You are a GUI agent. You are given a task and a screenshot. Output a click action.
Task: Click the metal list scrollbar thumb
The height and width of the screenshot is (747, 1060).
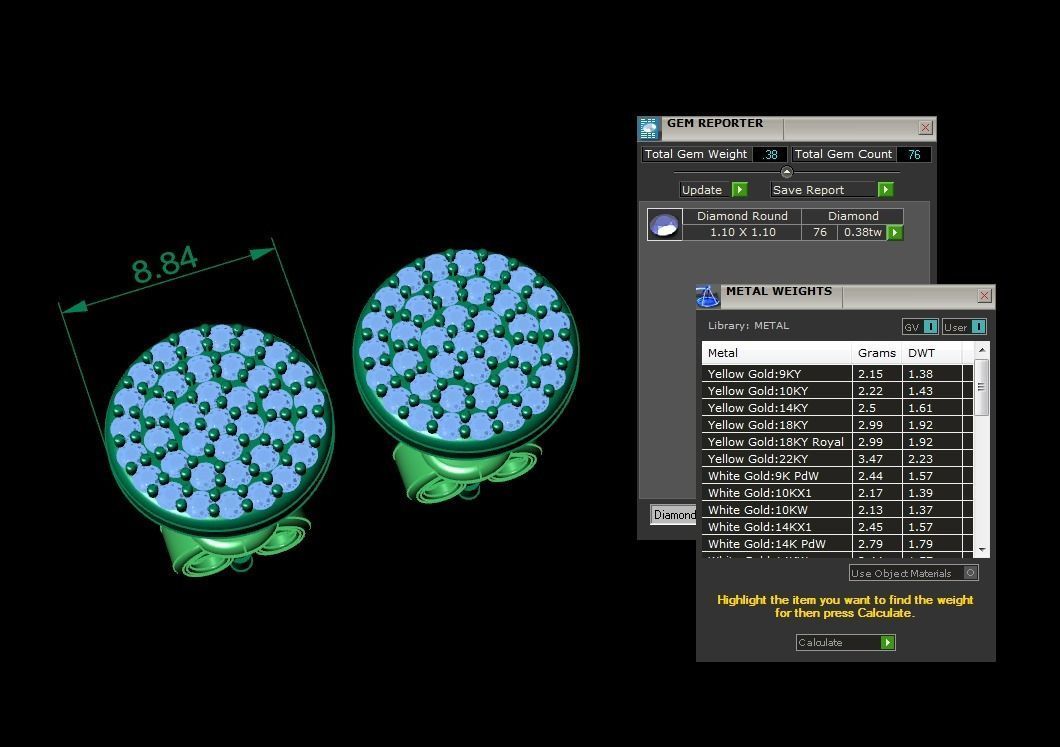pos(982,387)
